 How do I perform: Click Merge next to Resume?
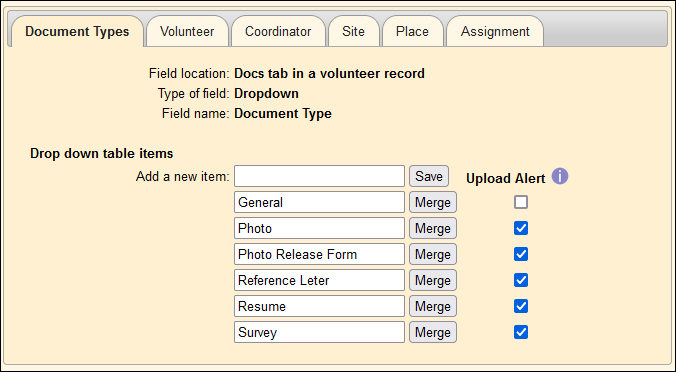433,306
